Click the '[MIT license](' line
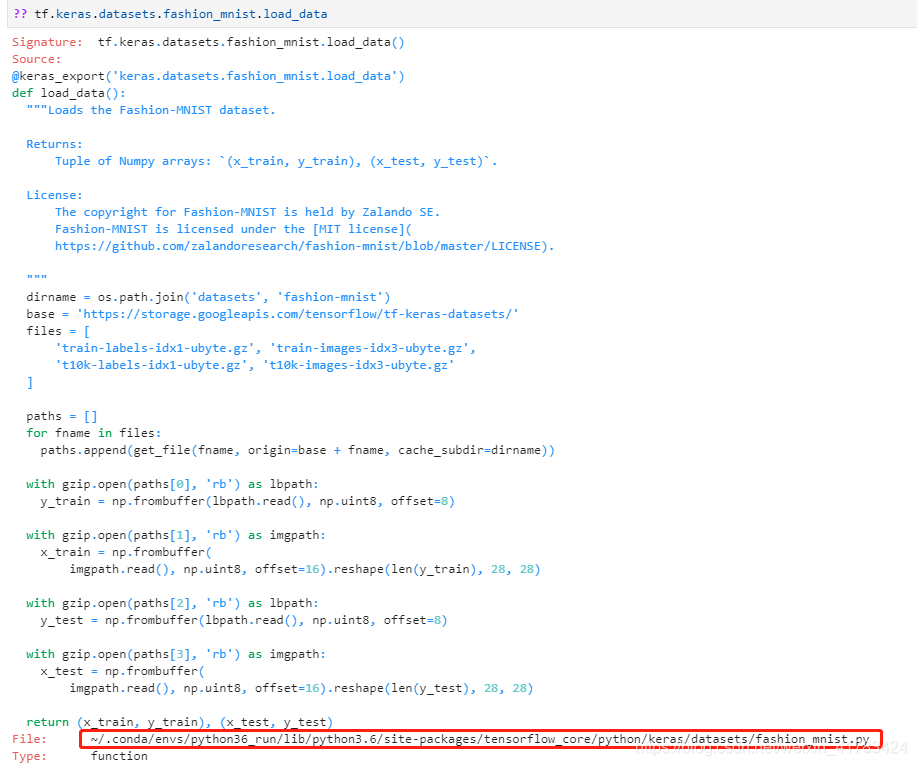 click(233, 229)
